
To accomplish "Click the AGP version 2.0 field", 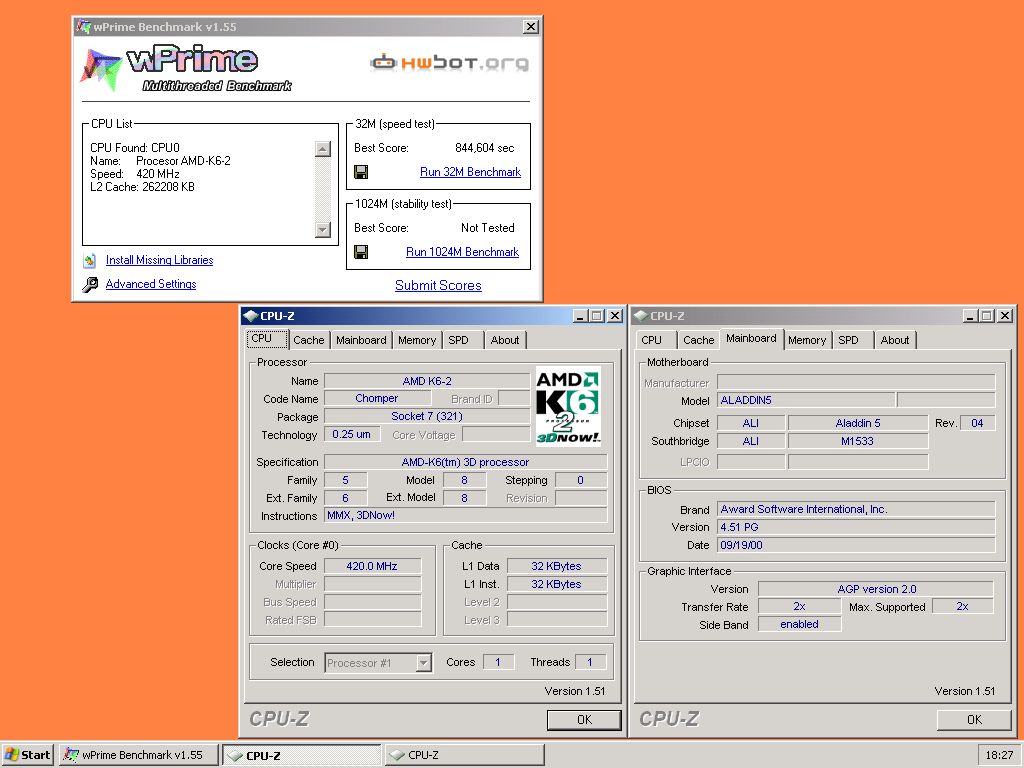I will click(x=876, y=589).
